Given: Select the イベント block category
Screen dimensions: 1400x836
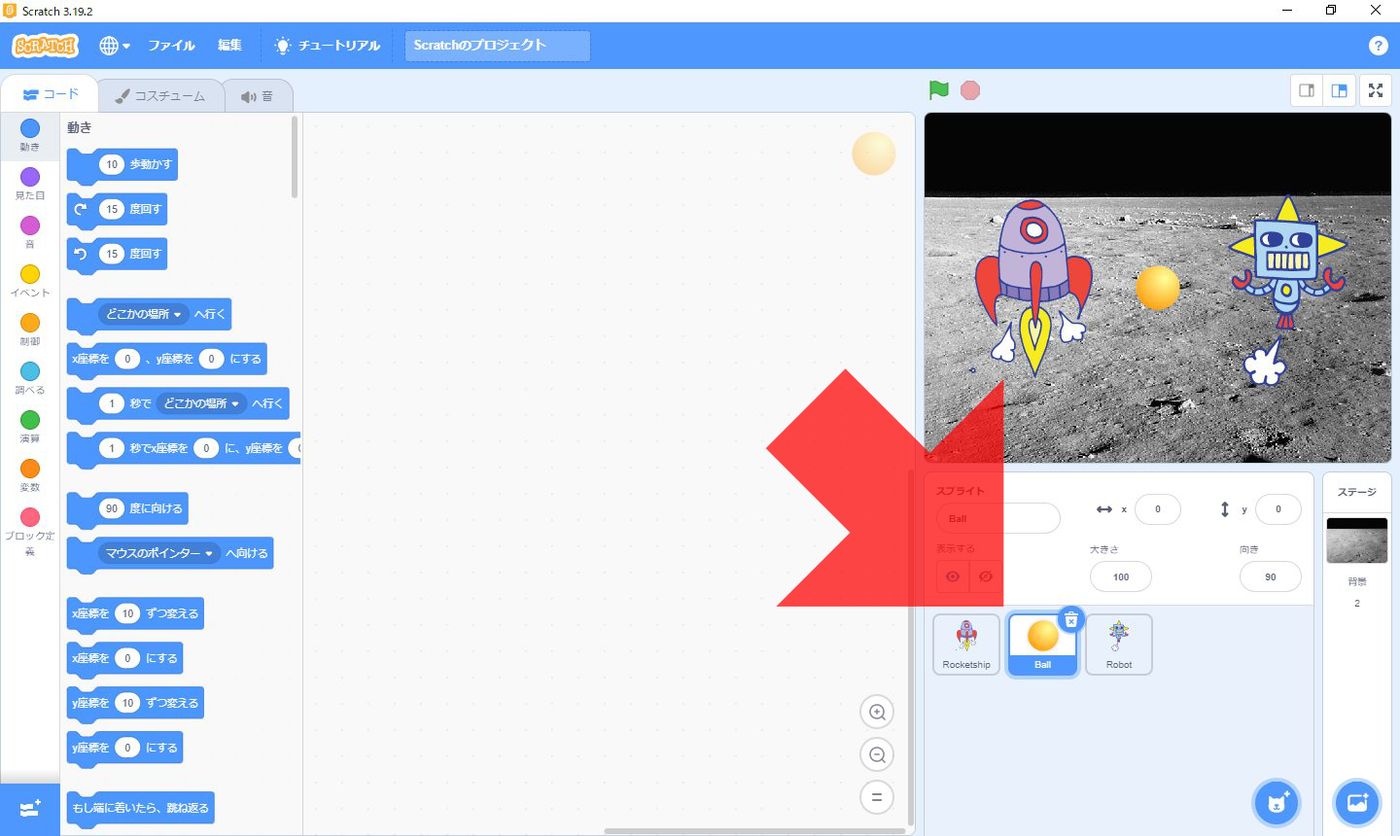Looking at the screenshot, I should (30, 281).
